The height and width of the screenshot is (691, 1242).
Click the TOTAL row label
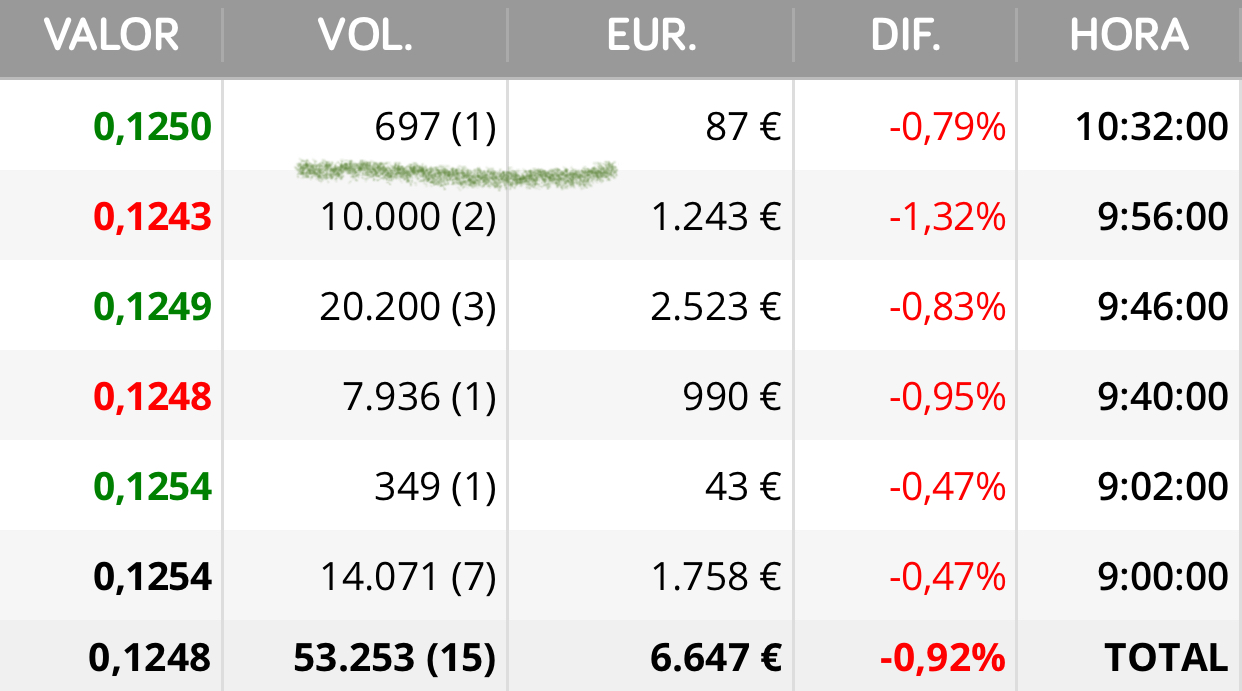click(1166, 657)
